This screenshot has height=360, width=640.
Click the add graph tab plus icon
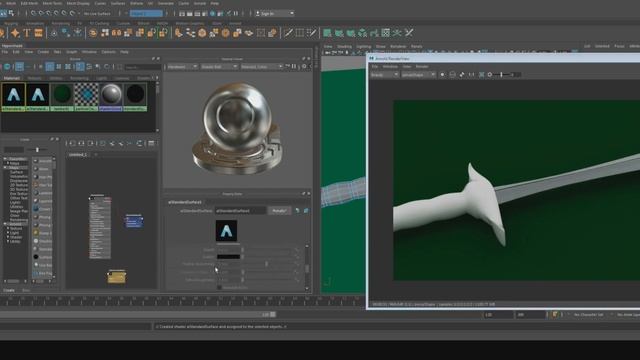[x=96, y=155]
